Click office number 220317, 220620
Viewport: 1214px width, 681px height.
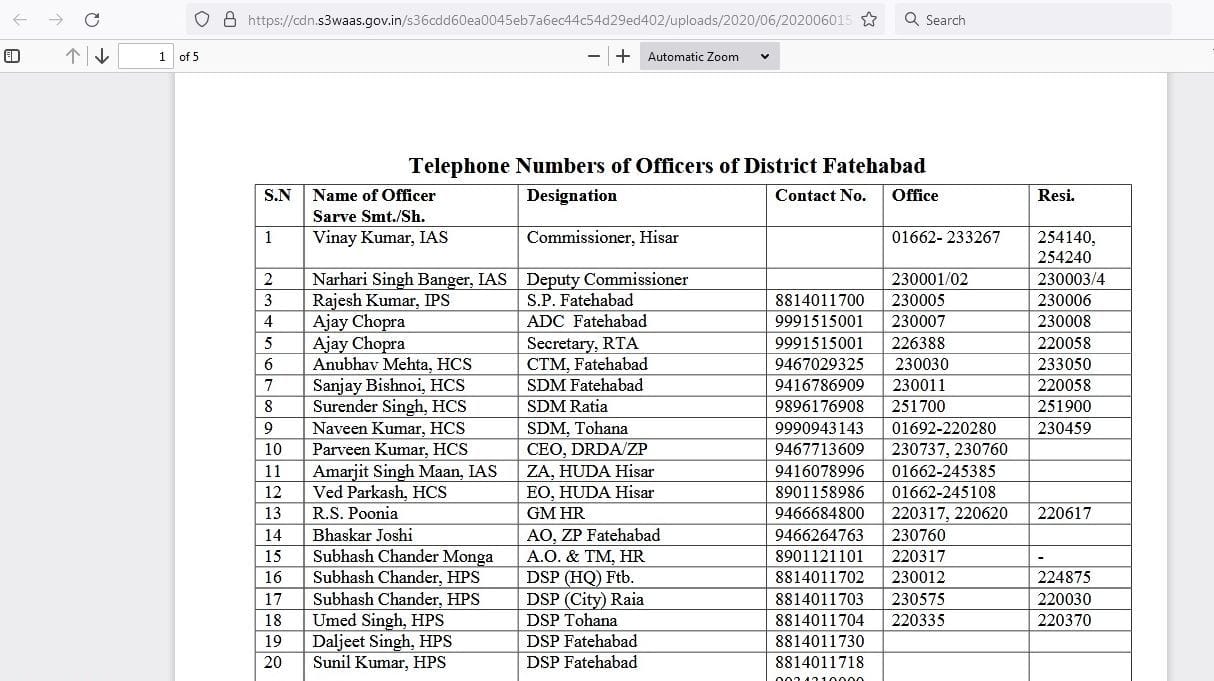950,513
